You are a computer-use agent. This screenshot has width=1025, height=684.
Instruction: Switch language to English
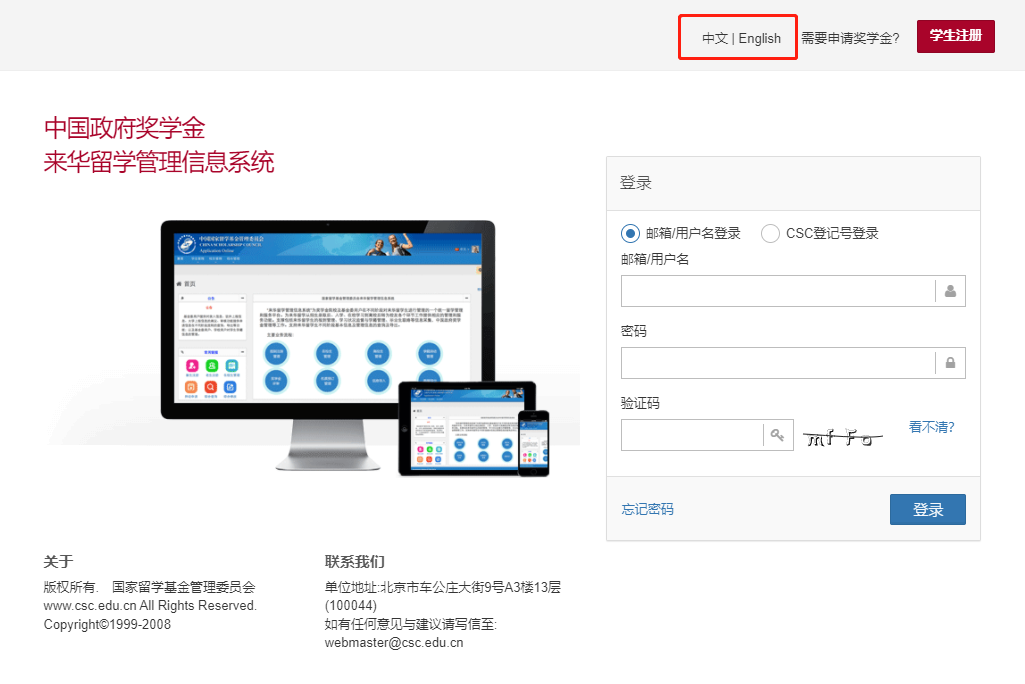[760, 38]
